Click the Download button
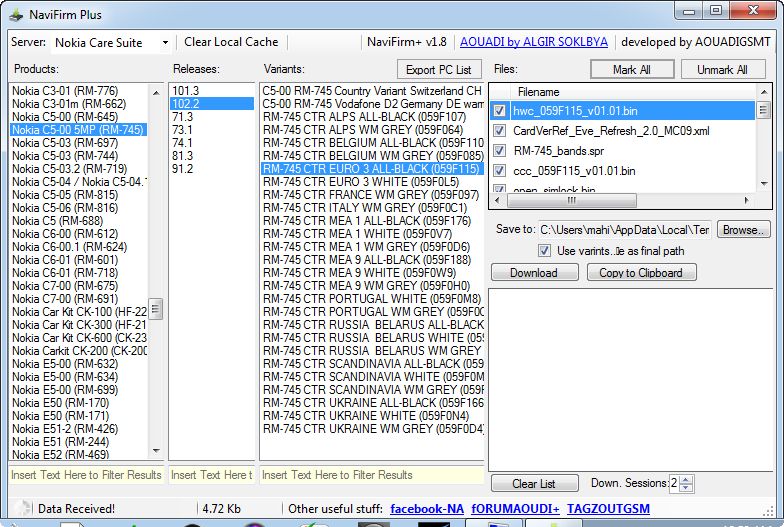Viewport: 784px width, 527px height. 534,272
